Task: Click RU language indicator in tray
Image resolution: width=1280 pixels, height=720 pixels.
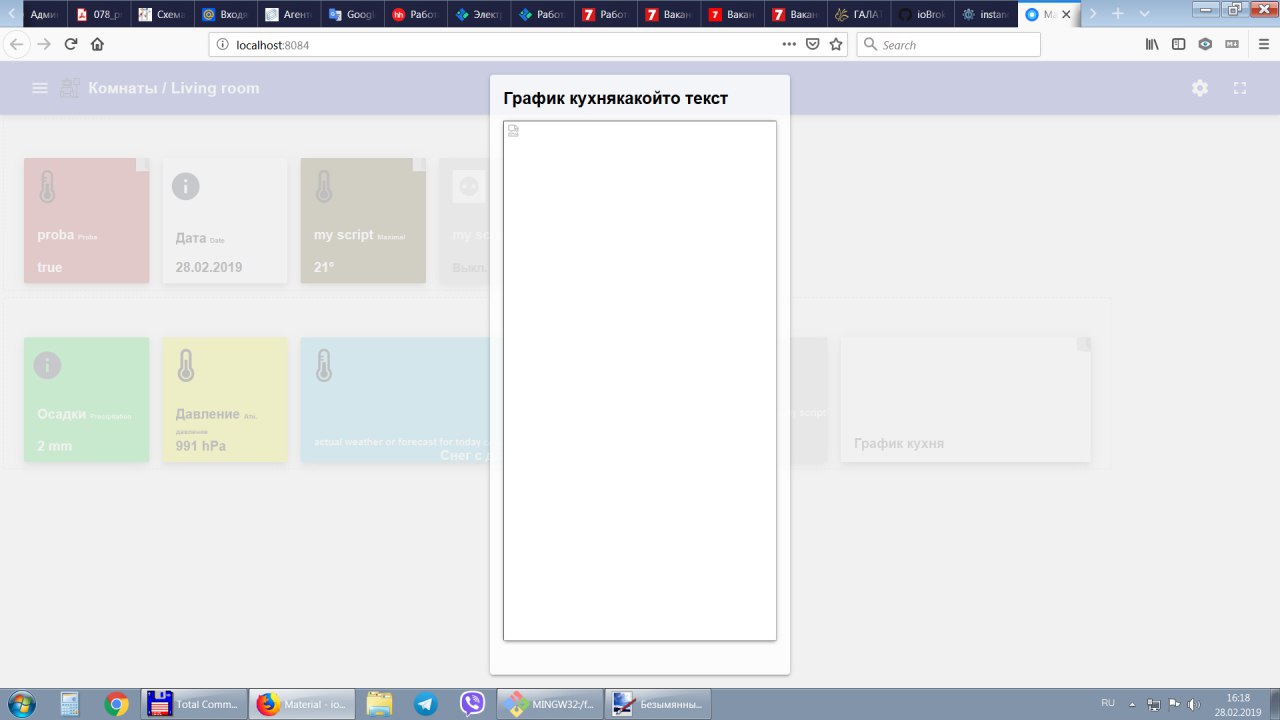Action: [x=1108, y=703]
